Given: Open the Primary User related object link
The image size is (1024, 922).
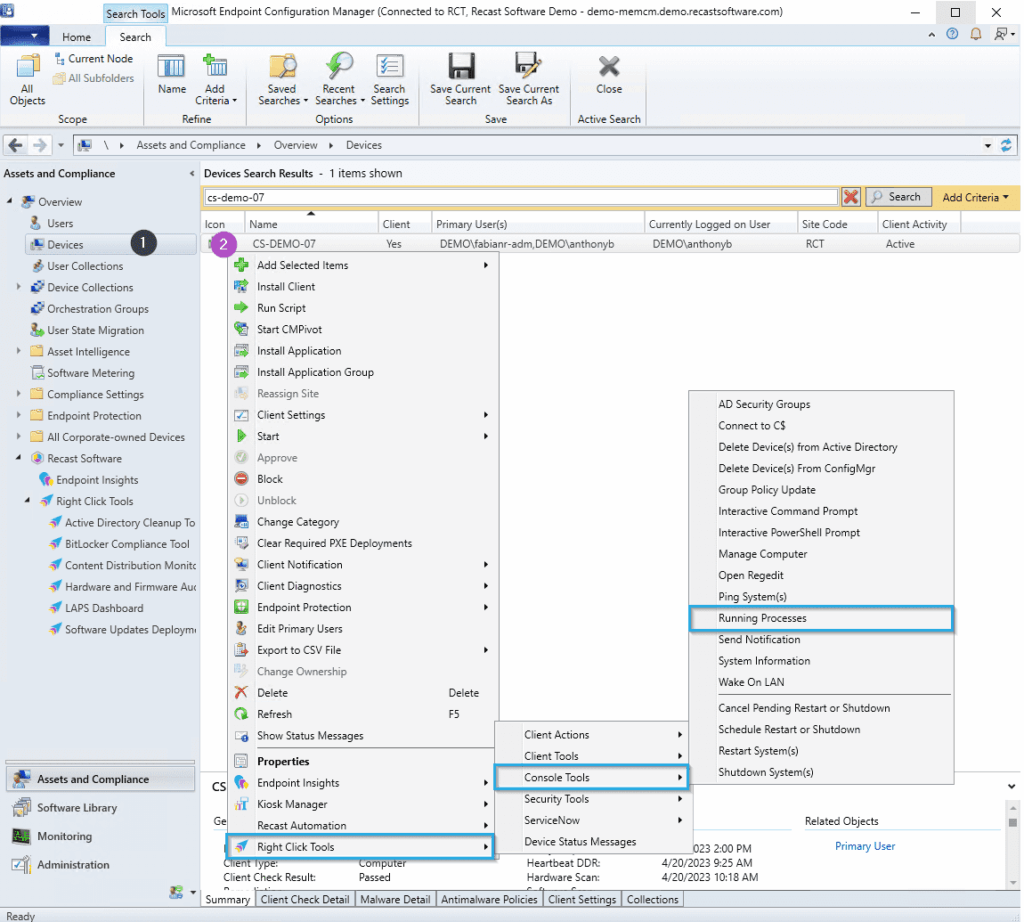Looking at the screenshot, I should pyautogui.click(x=864, y=845).
